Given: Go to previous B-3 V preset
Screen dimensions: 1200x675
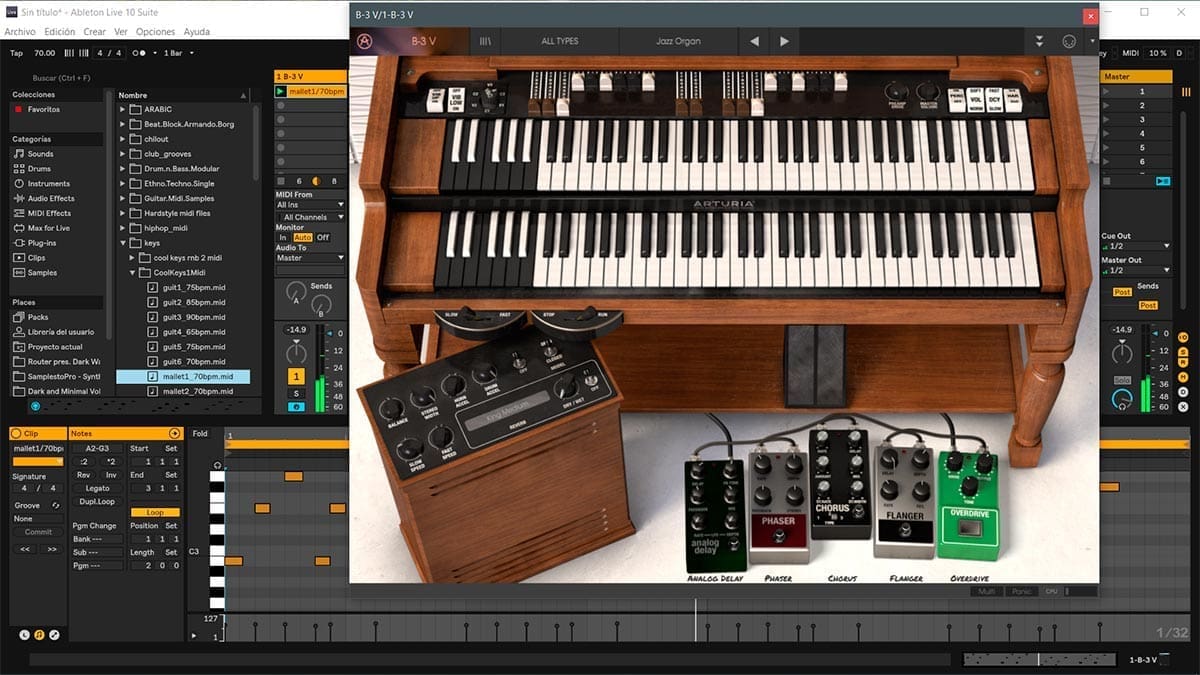Looking at the screenshot, I should 754,41.
